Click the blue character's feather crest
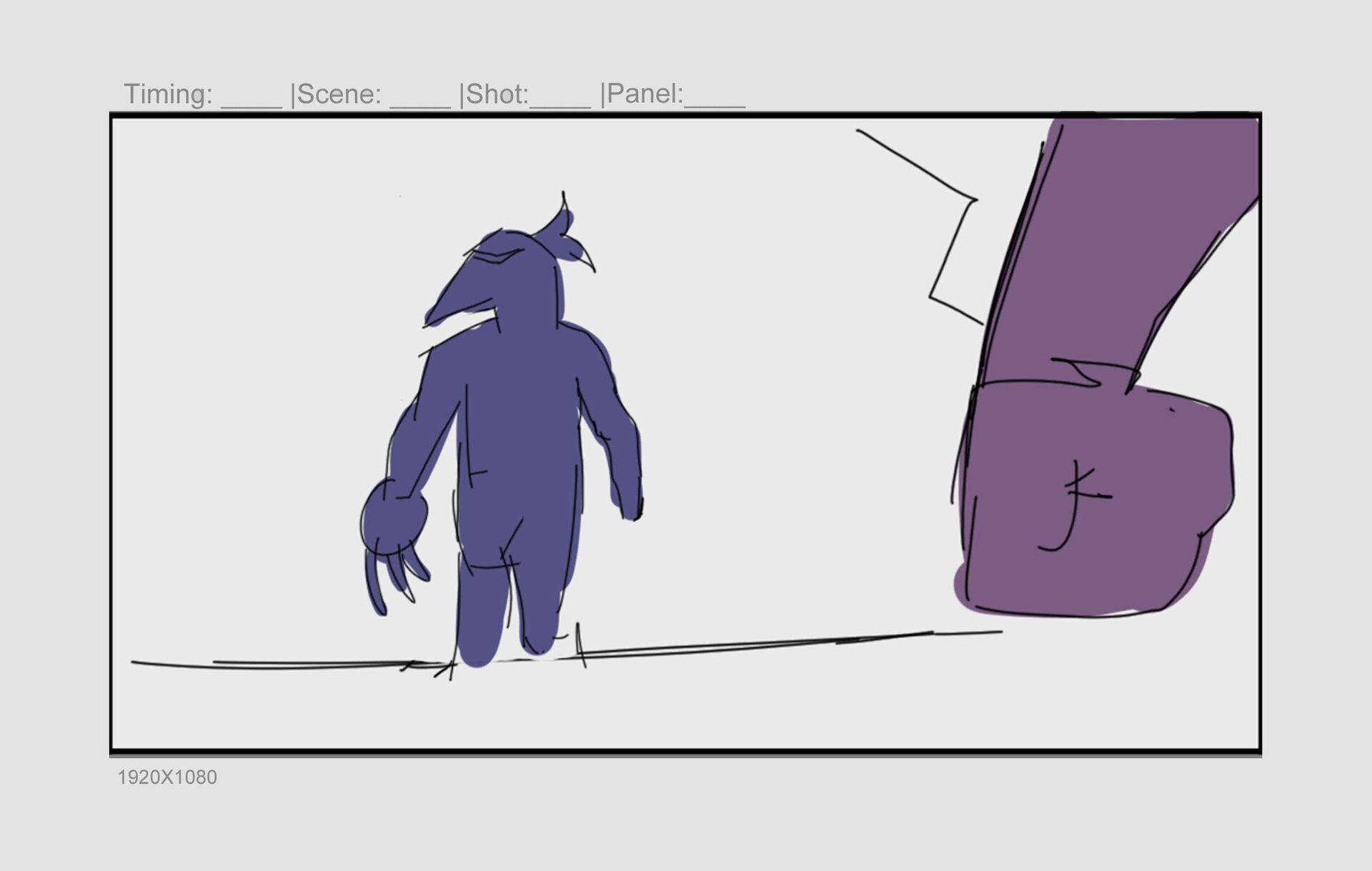This screenshot has width=1372, height=871. click(x=565, y=229)
